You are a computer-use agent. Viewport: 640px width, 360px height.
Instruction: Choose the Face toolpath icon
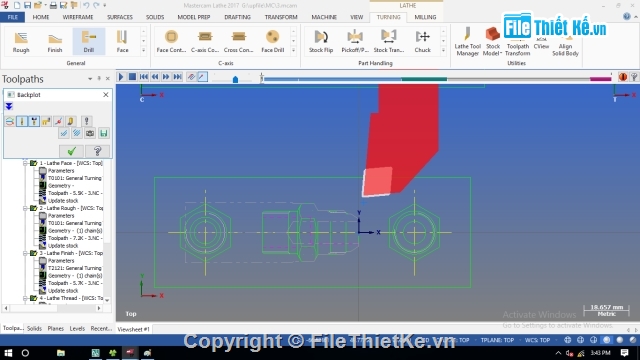tap(122, 42)
